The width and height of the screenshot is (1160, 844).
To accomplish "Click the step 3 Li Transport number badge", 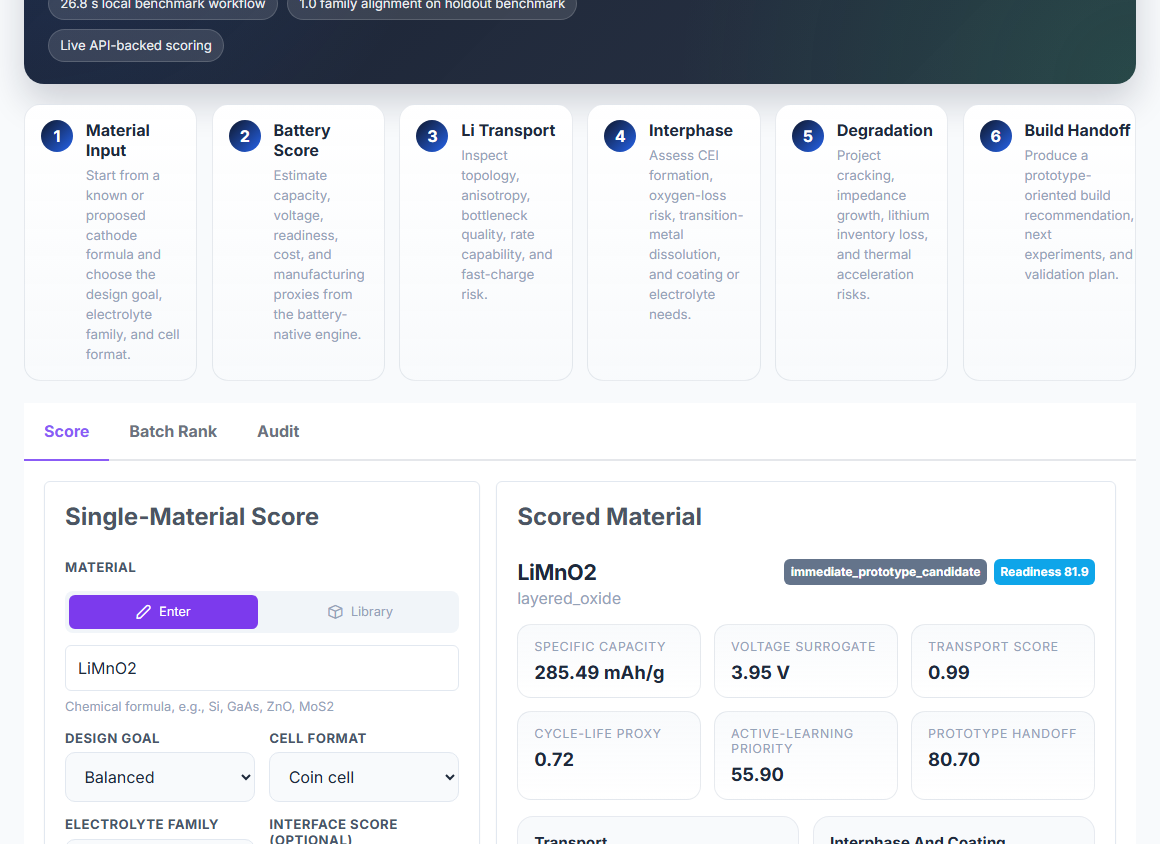I will click(432, 136).
